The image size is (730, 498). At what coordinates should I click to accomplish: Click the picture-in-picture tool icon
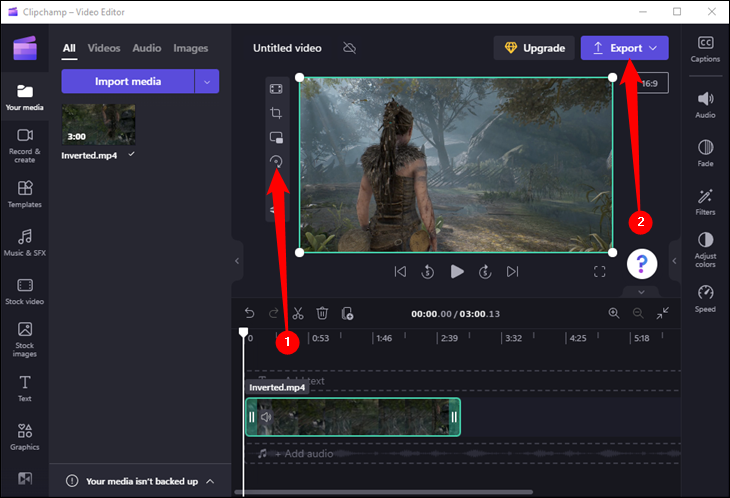coord(276,137)
